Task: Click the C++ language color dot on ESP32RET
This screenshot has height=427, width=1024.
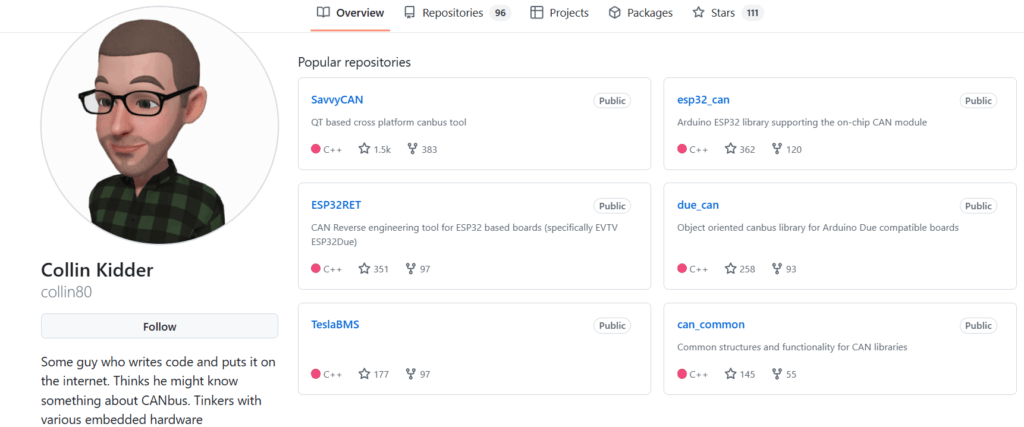Action: [x=316, y=269]
